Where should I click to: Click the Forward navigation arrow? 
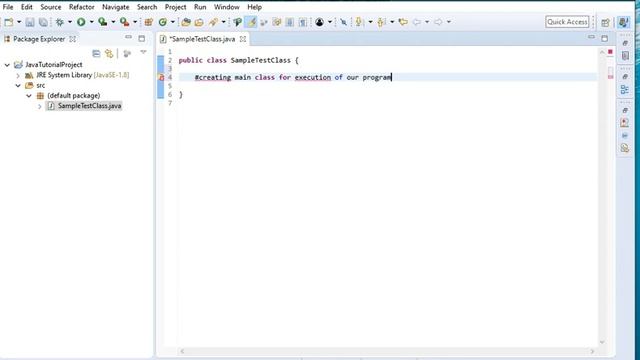(438, 22)
